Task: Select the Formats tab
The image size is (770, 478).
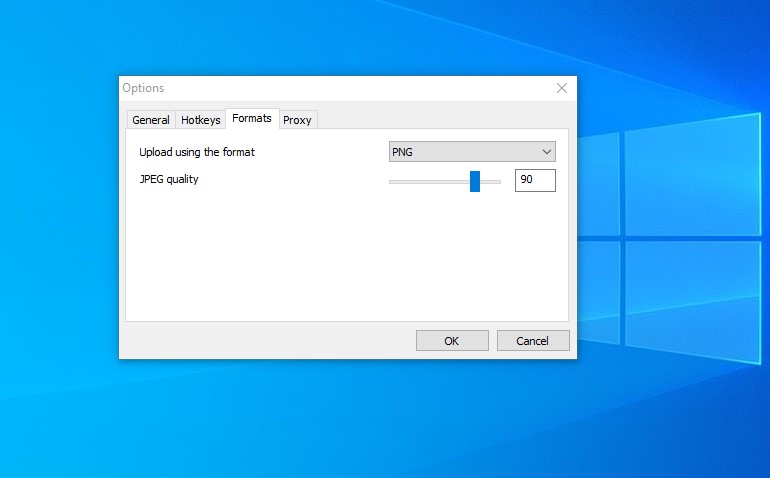Action: coord(252,118)
